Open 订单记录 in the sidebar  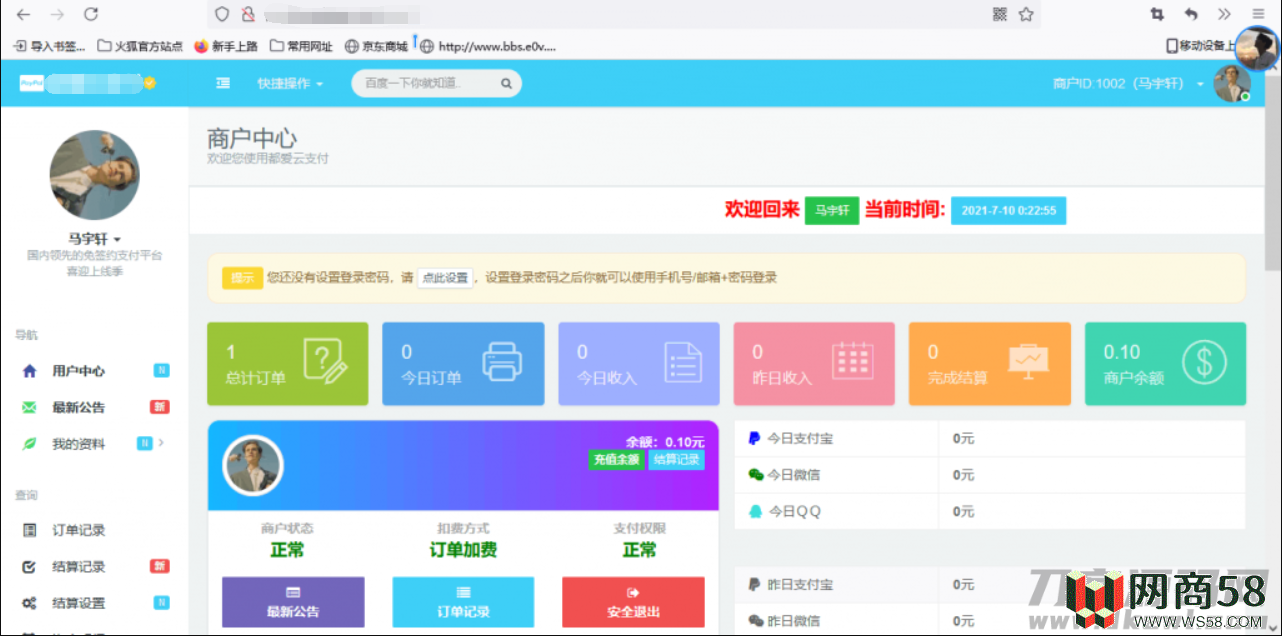[78, 530]
